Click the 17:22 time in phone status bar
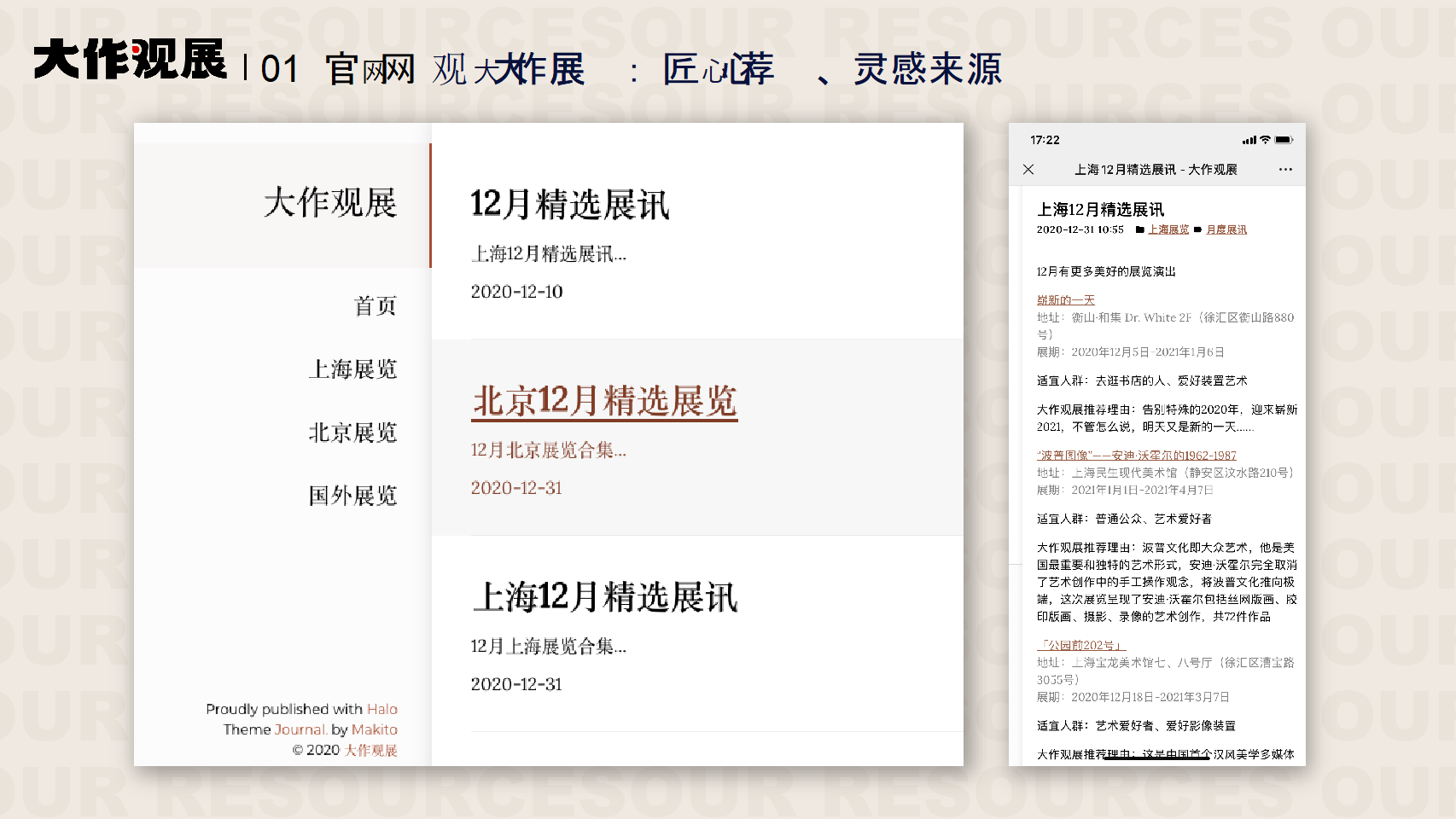Screen dimensions: 1456x819 pyautogui.click(x=1045, y=140)
